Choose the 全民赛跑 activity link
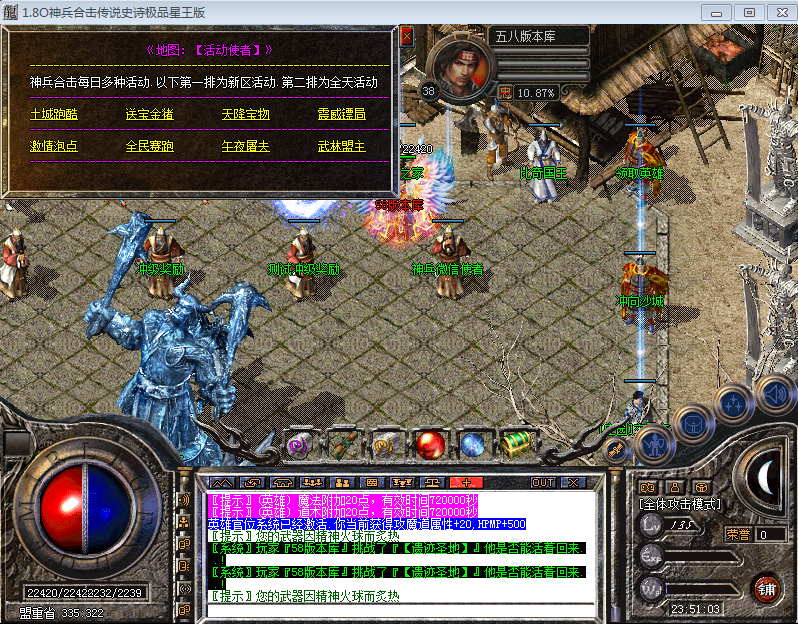Image resolution: width=798 pixels, height=624 pixels. pyautogui.click(x=150, y=146)
